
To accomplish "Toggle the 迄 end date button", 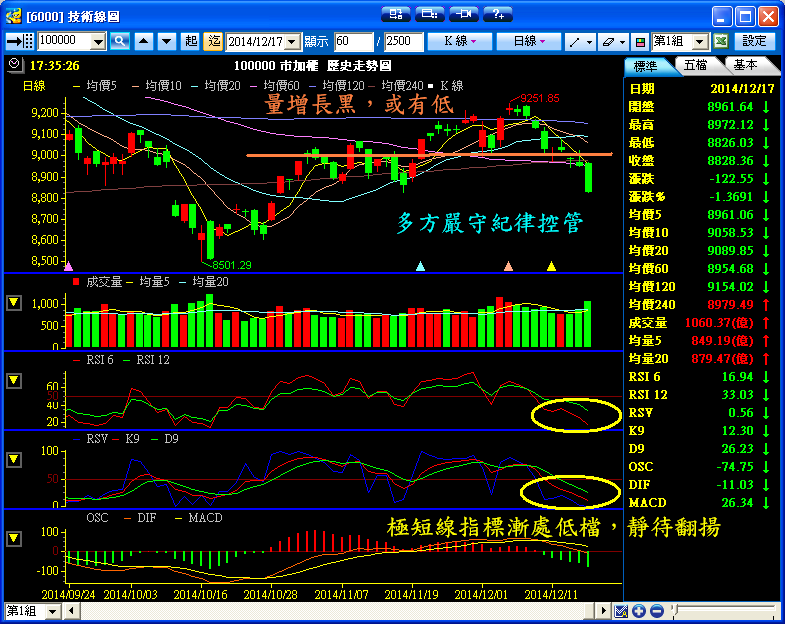I will coord(213,41).
